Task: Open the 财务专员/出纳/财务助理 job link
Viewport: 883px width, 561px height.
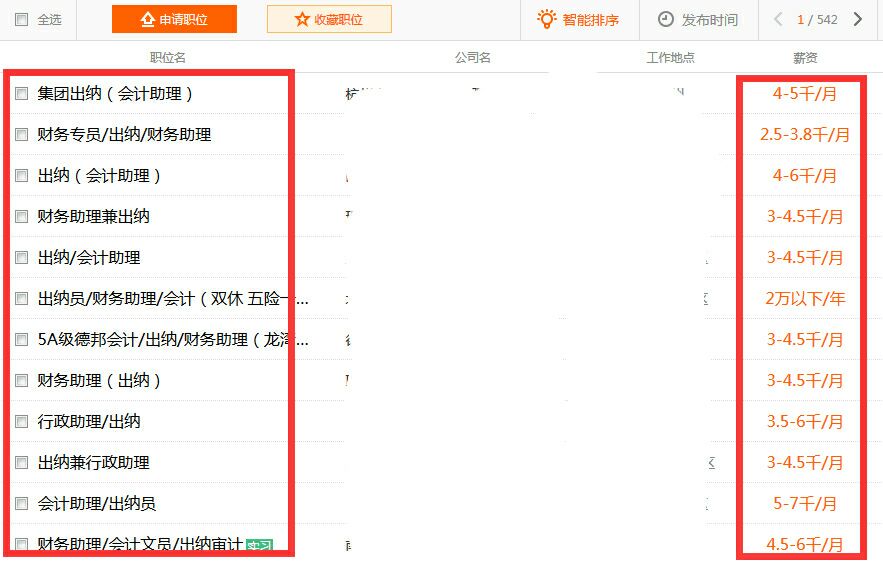Action: click(124, 135)
